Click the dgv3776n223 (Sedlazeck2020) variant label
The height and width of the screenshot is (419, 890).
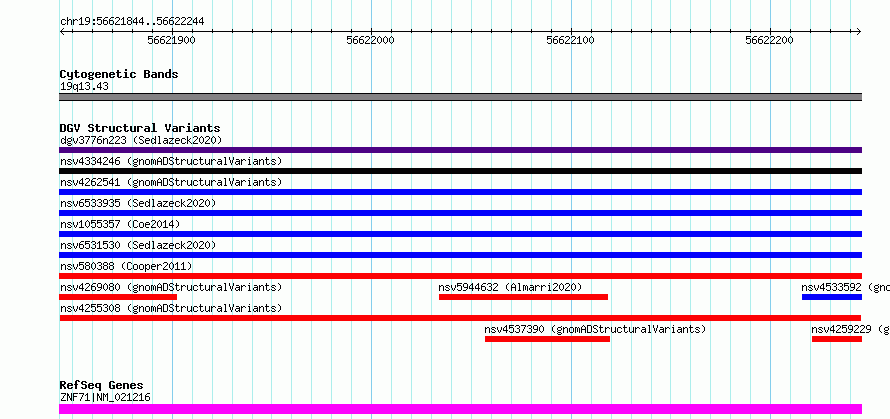click(141, 140)
